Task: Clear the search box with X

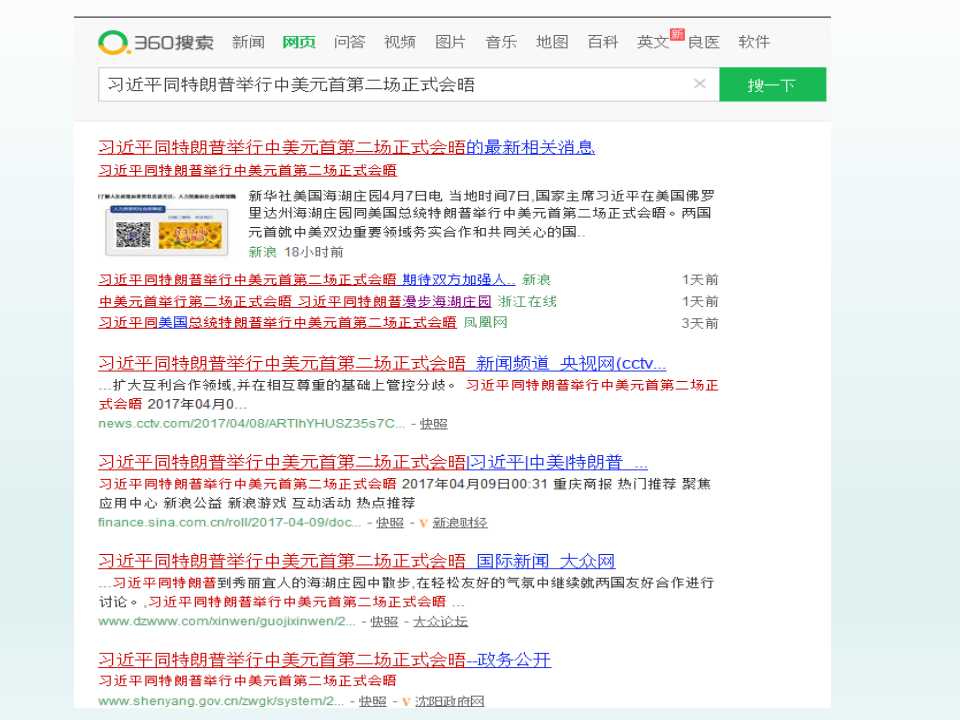Action: pyautogui.click(x=699, y=84)
